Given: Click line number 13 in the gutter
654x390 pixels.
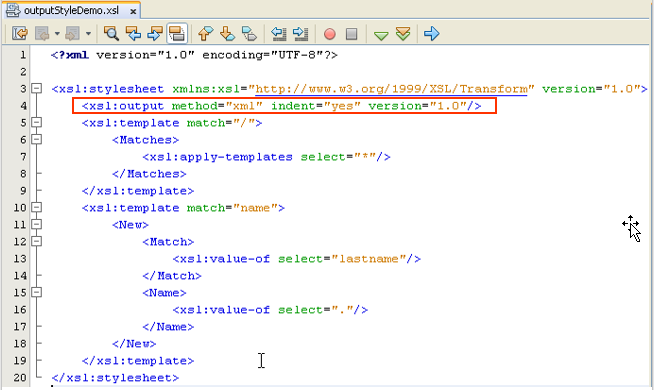Looking at the screenshot, I should tap(20, 259).
